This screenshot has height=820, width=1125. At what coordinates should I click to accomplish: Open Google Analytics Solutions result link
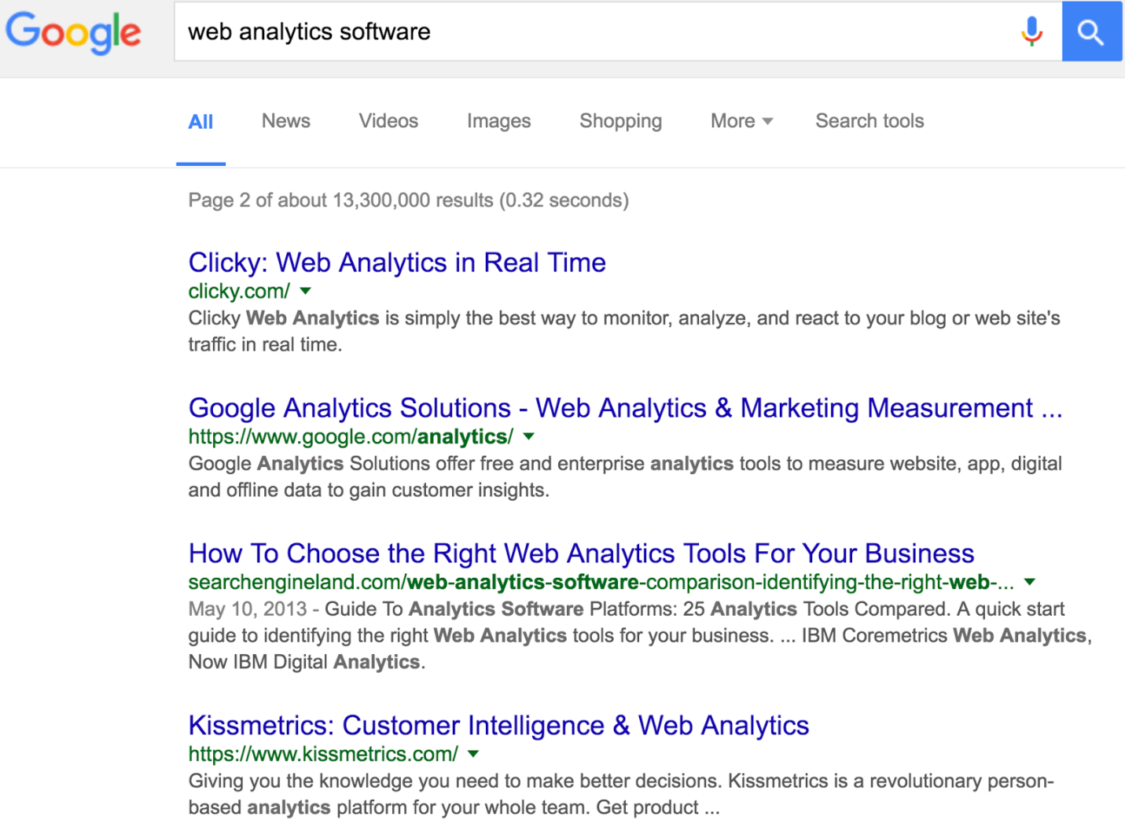click(625, 408)
